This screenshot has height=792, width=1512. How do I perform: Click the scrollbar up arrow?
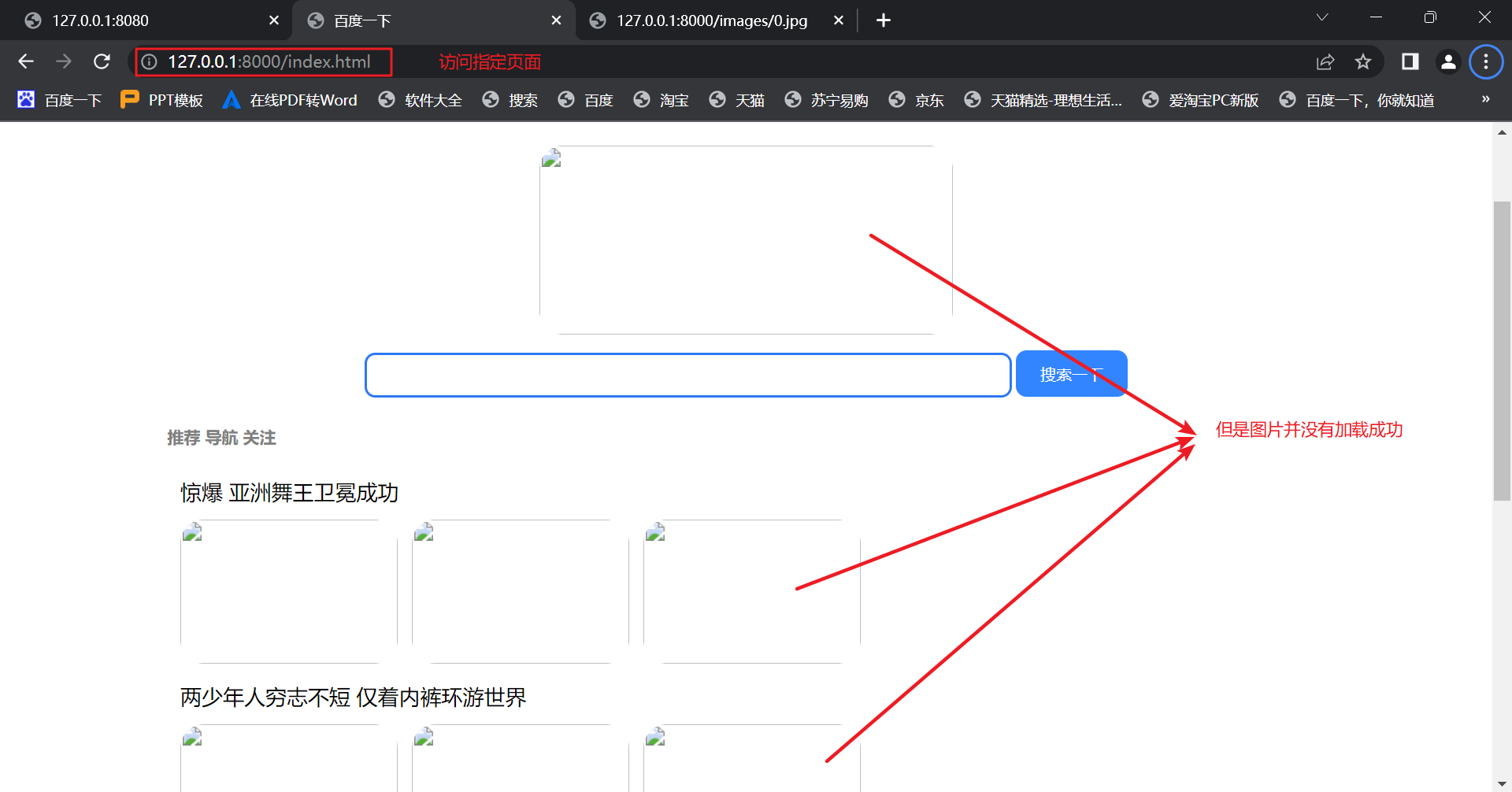tap(1502, 132)
